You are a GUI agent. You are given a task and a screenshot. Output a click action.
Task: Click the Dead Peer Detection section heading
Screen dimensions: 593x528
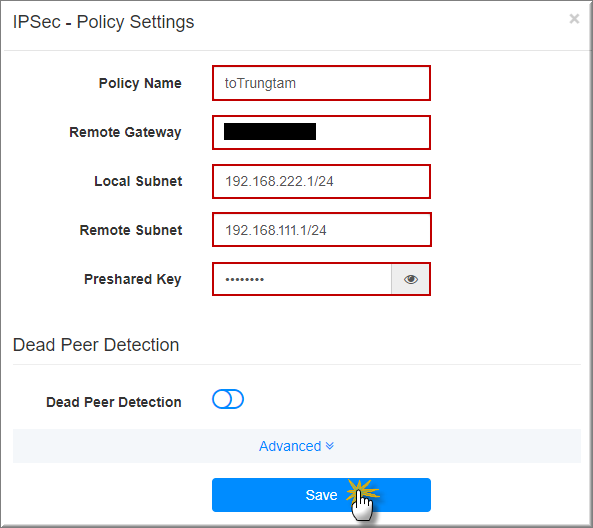point(96,345)
